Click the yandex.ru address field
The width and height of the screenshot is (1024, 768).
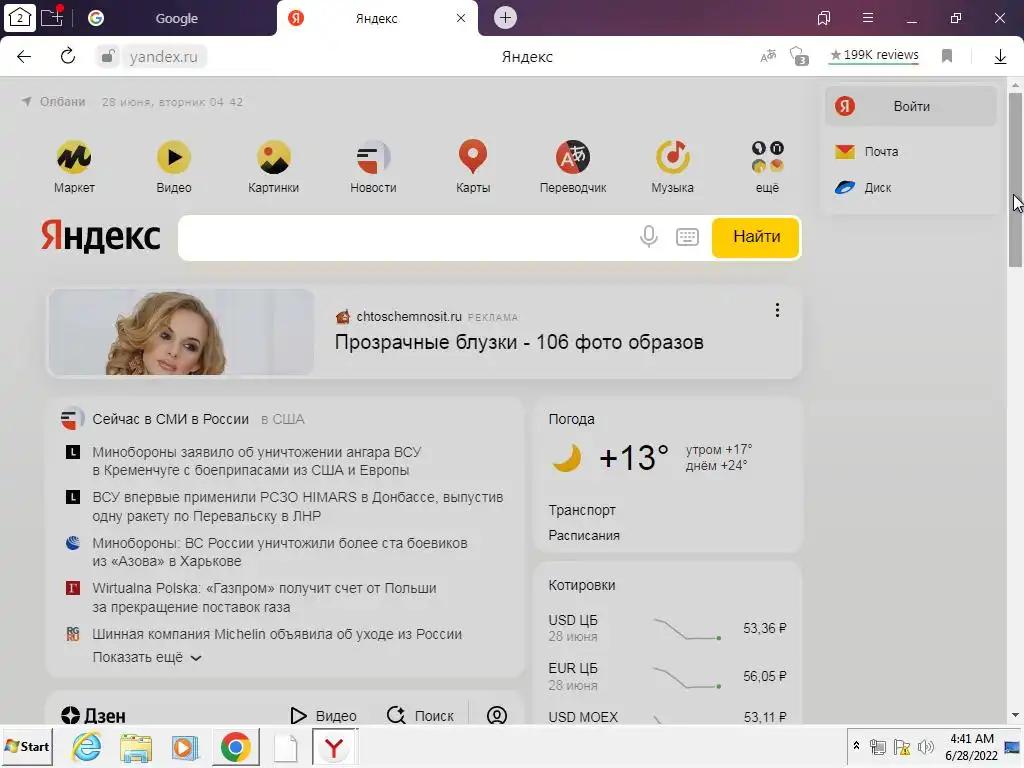[163, 57]
